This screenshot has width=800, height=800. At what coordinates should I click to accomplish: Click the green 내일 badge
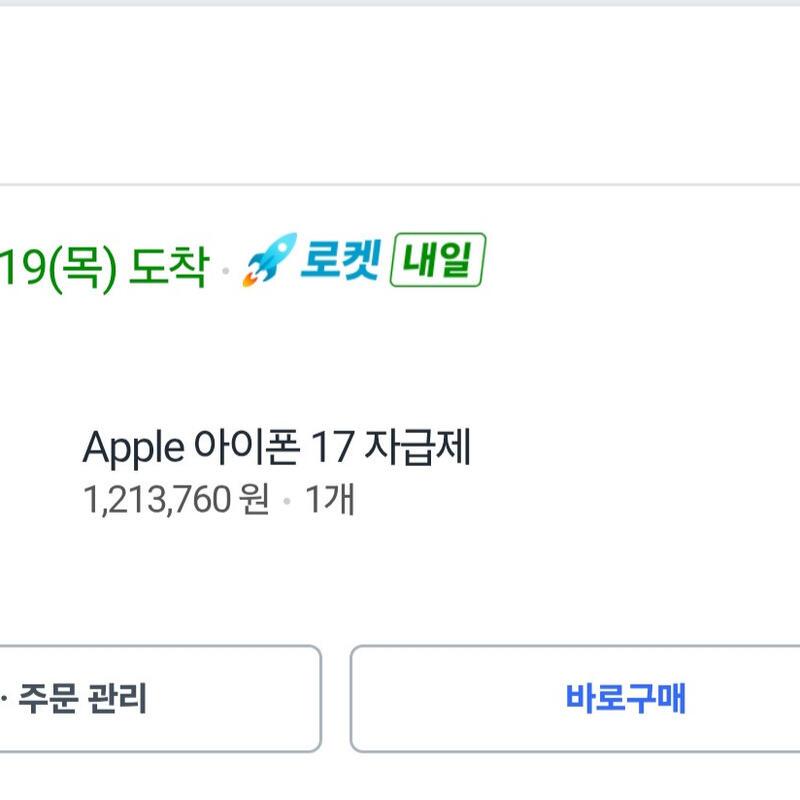(437, 260)
